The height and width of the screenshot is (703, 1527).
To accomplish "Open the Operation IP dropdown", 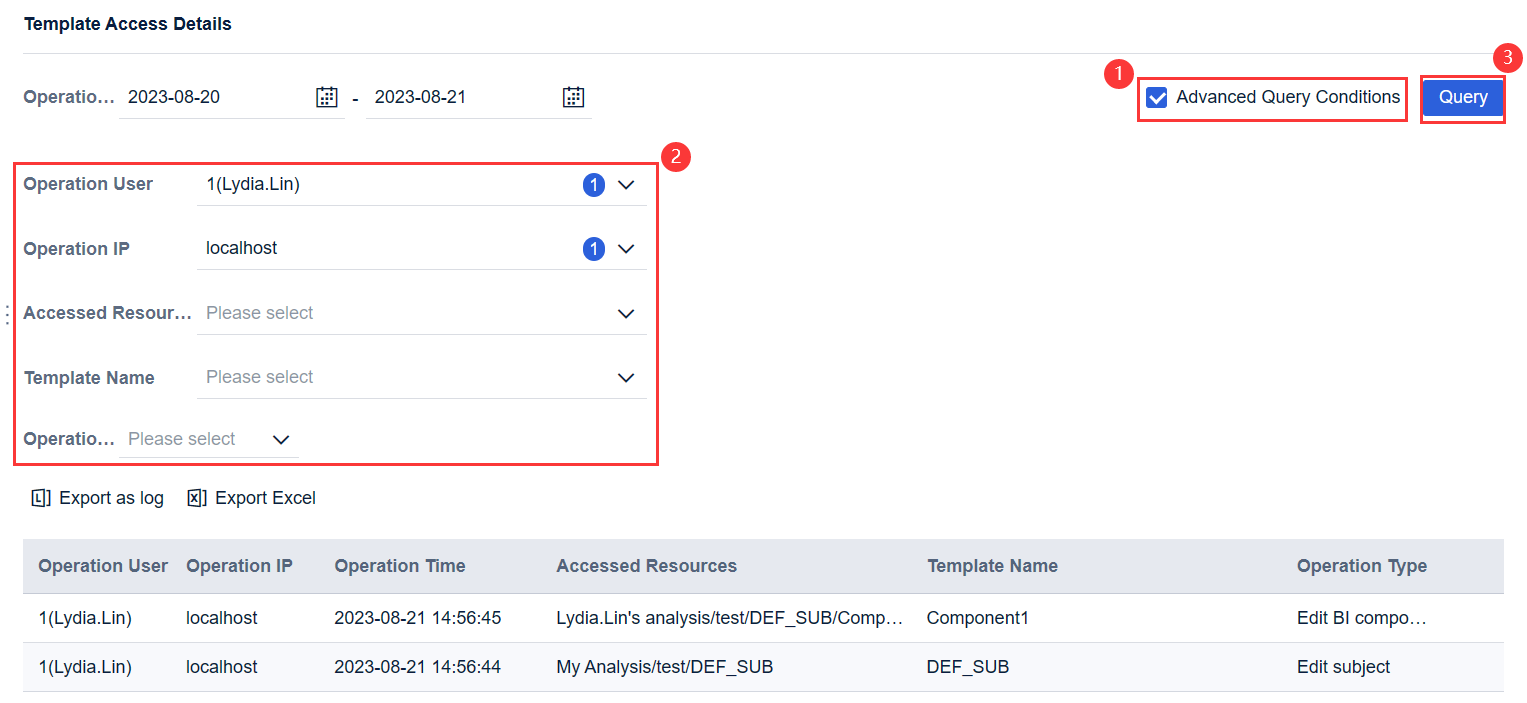I will [626, 248].
